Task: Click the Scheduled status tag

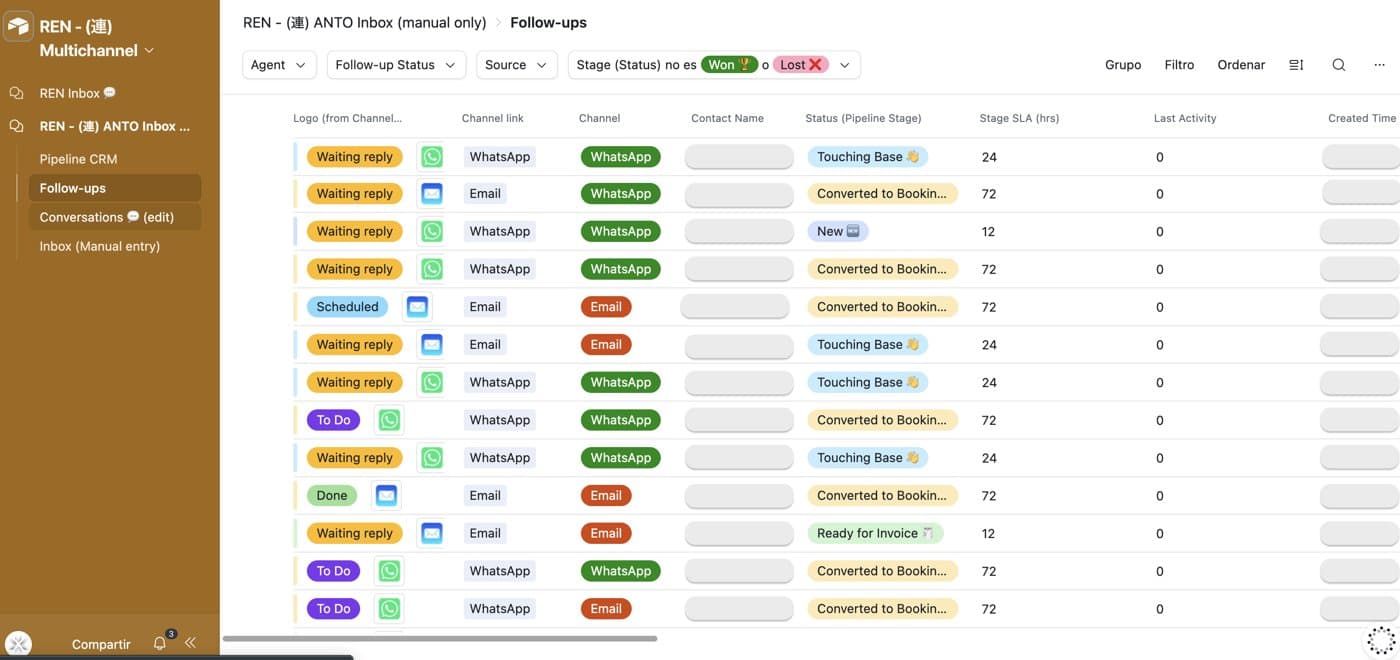Action: (x=347, y=307)
